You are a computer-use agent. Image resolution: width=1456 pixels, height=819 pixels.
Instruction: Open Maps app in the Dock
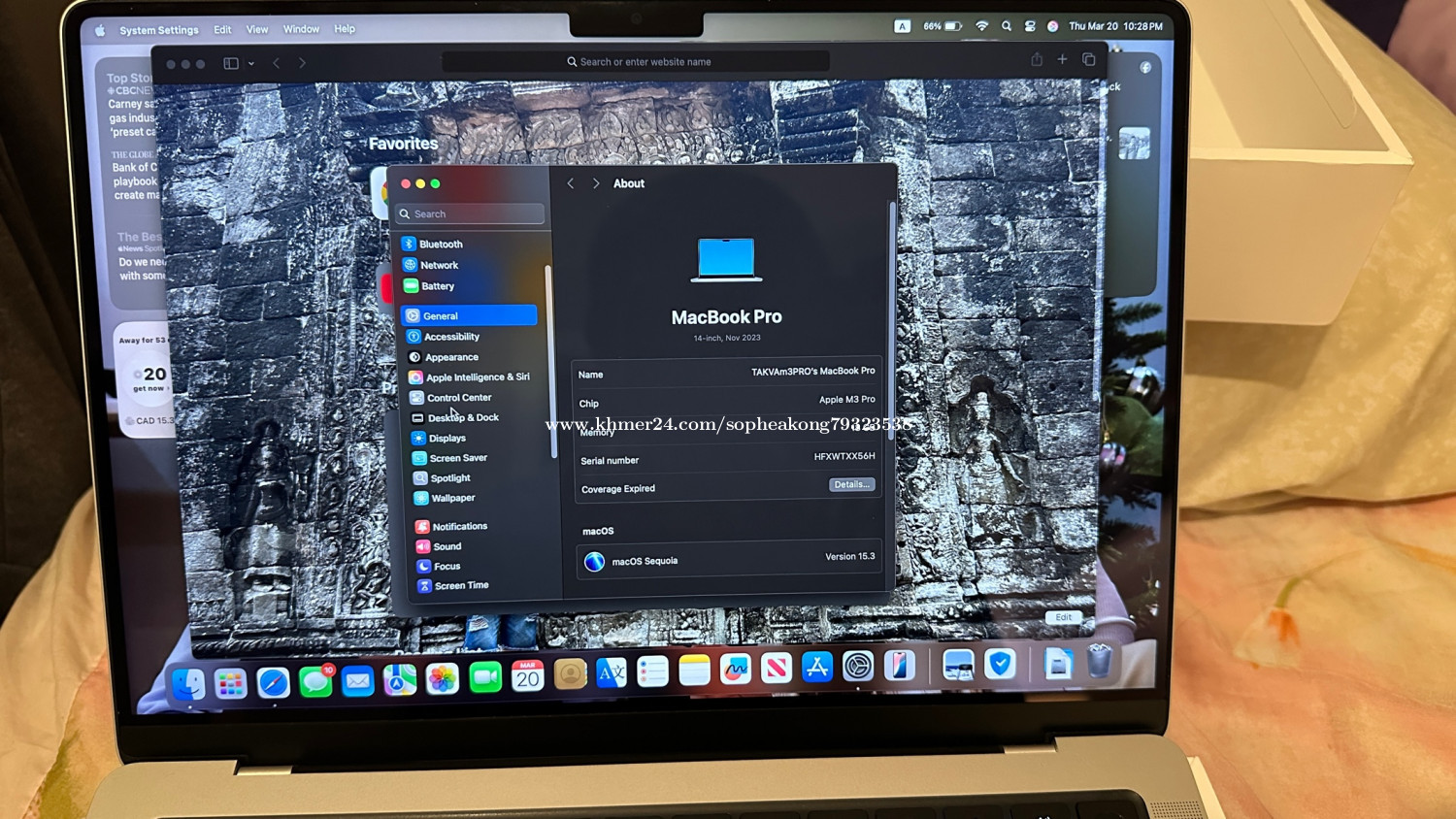click(400, 680)
